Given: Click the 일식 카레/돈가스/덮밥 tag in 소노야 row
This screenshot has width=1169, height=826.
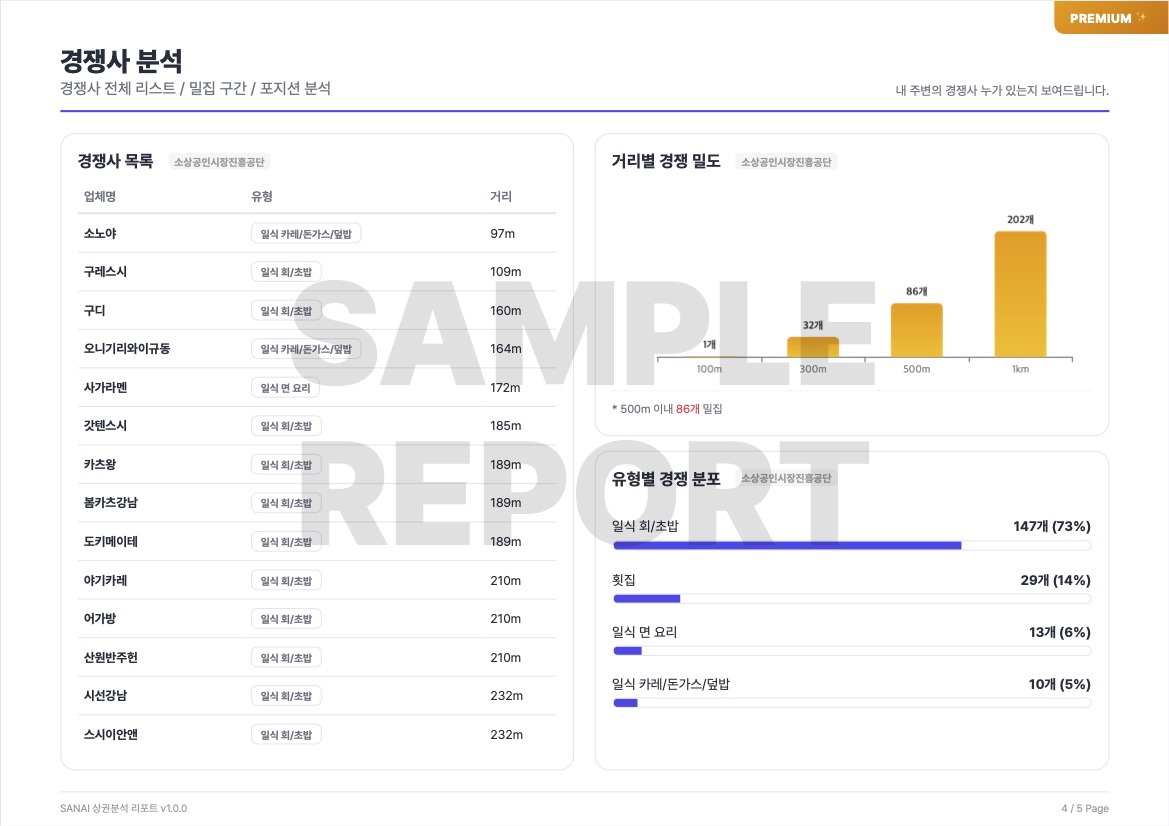Looking at the screenshot, I should (306, 234).
